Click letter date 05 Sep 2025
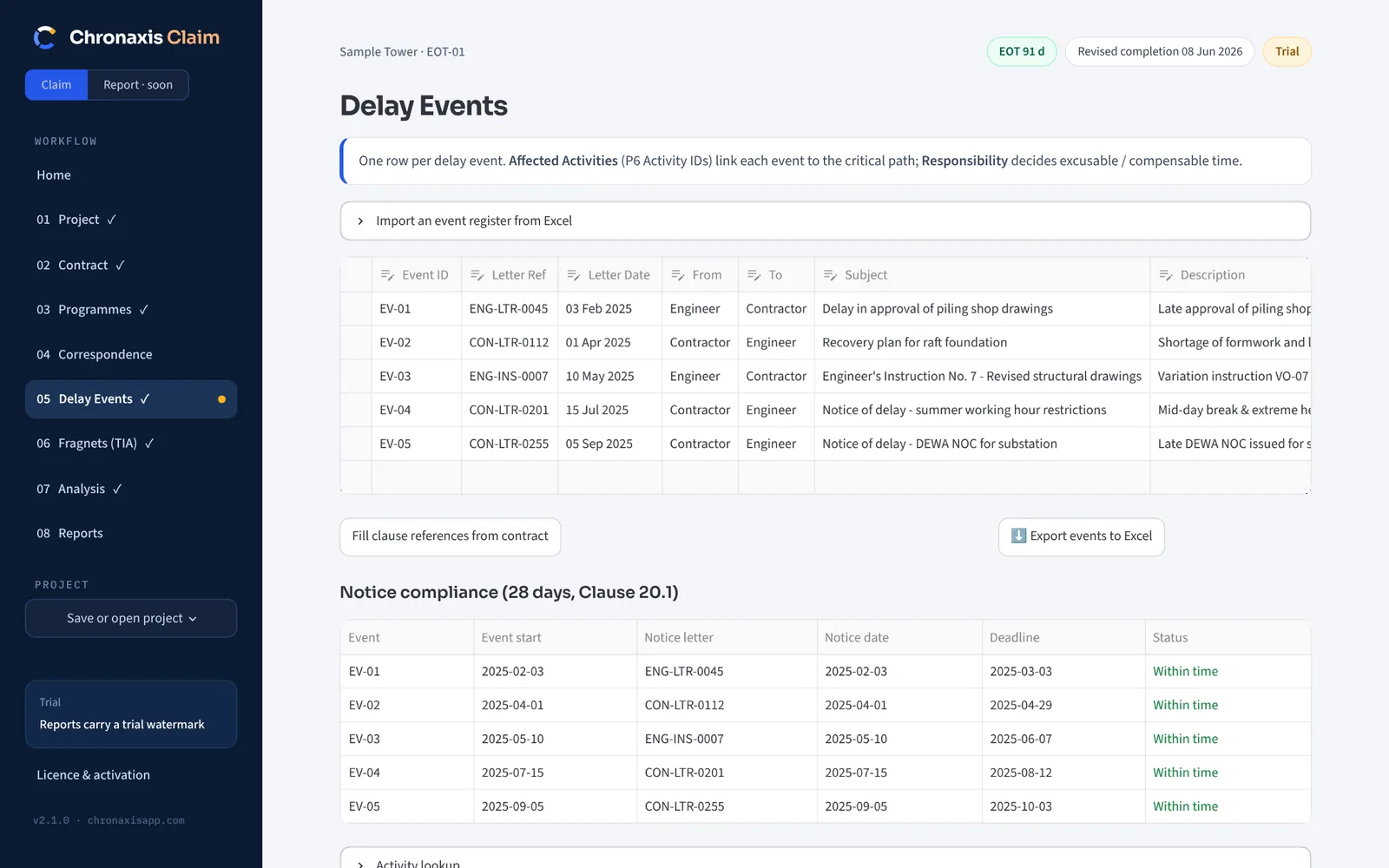 [609, 444]
